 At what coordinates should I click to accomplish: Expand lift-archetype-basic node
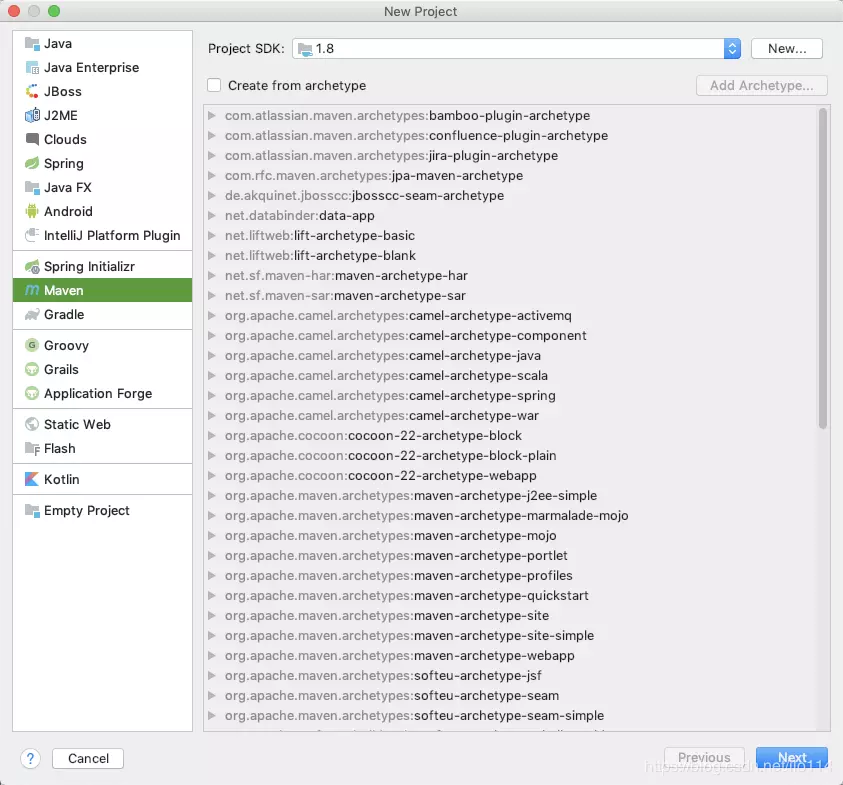[212, 236]
